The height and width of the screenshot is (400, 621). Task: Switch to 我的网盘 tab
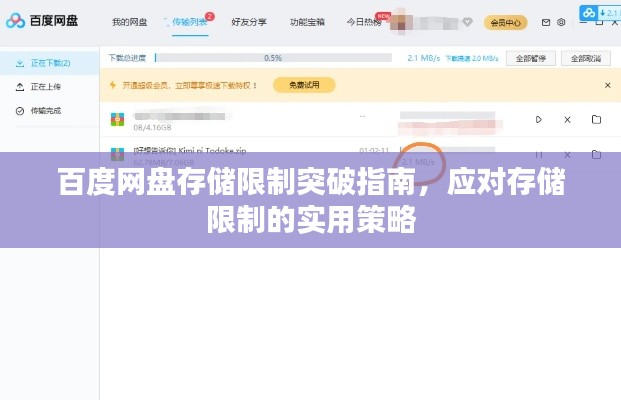(x=130, y=22)
